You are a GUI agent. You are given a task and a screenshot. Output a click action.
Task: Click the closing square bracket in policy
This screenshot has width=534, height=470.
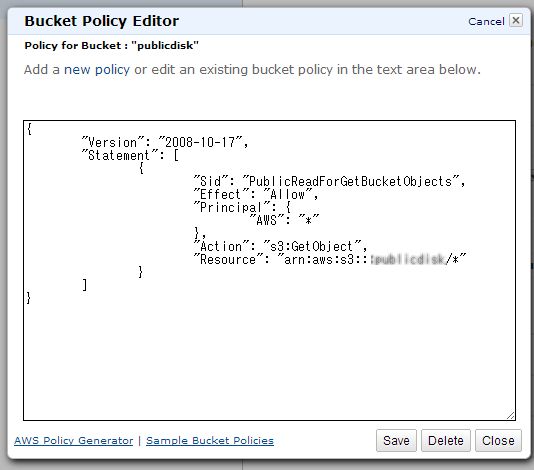[84, 285]
